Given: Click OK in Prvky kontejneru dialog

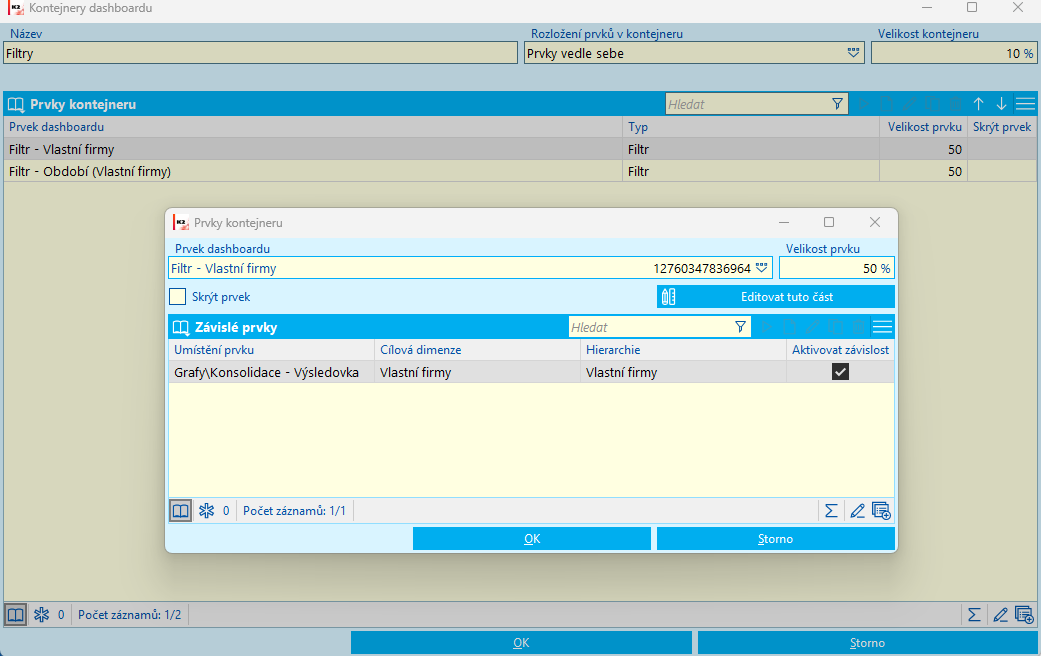Looking at the screenshot, I should point(532,538).
